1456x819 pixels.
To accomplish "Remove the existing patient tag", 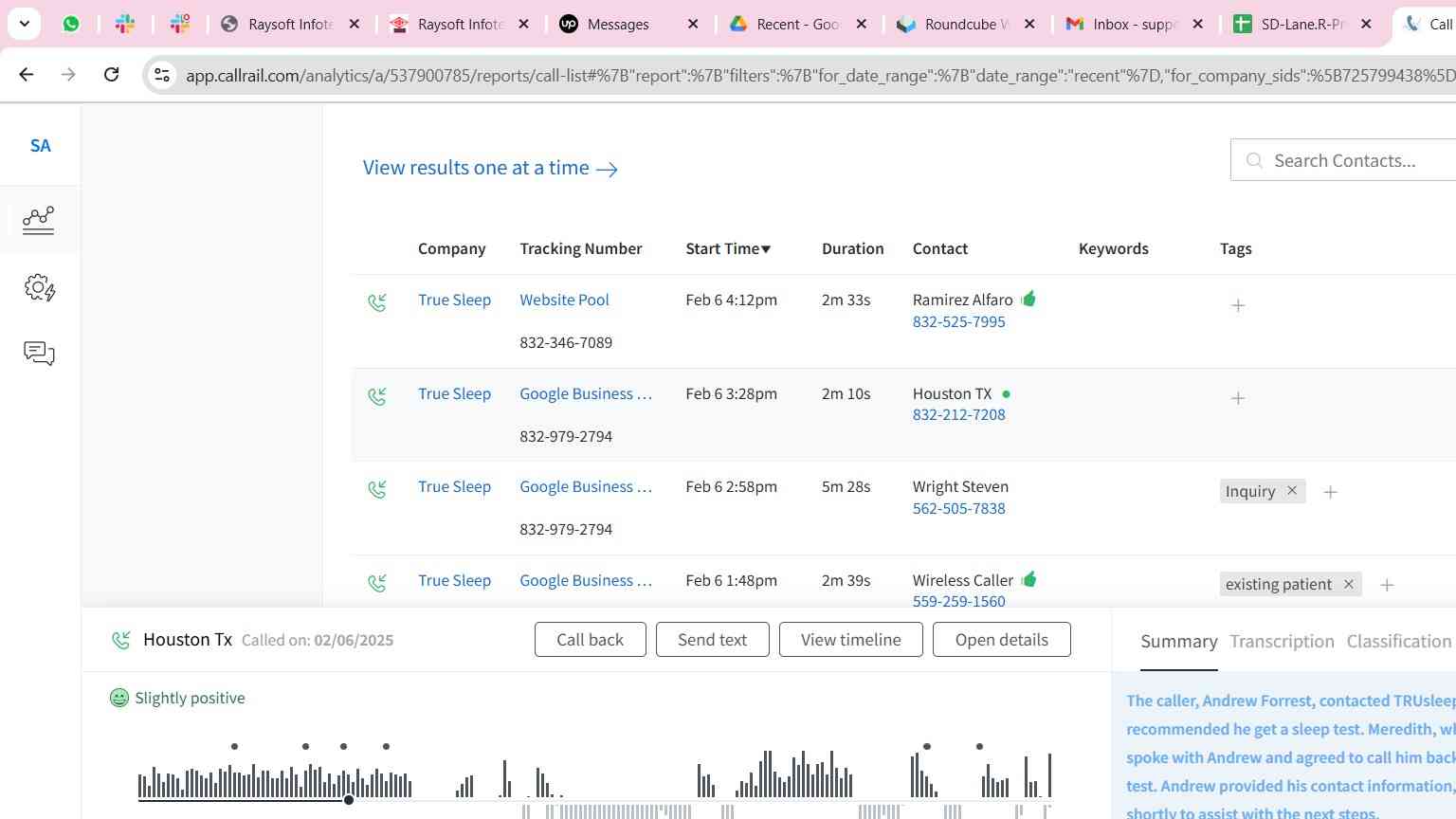I will tap(1348, 584).
